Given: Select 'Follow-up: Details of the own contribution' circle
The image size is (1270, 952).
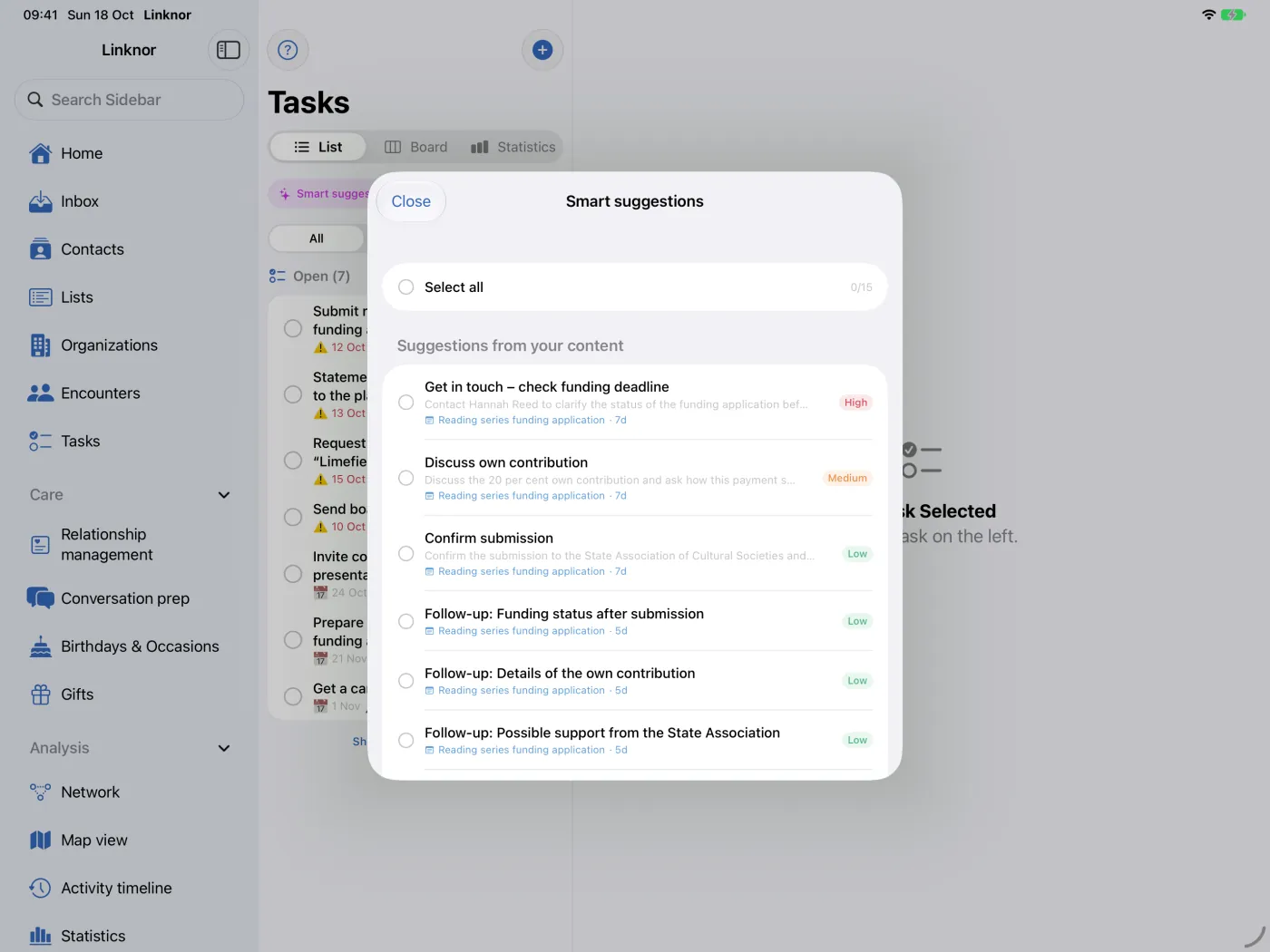Looking at the screenshot, I should pos(406,681).
